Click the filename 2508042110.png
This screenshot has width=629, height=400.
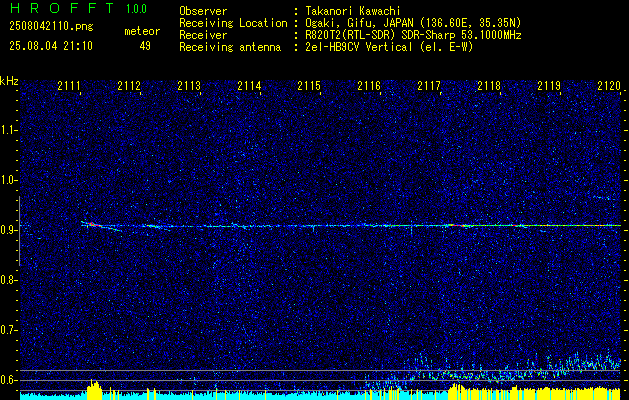(51, 26)
